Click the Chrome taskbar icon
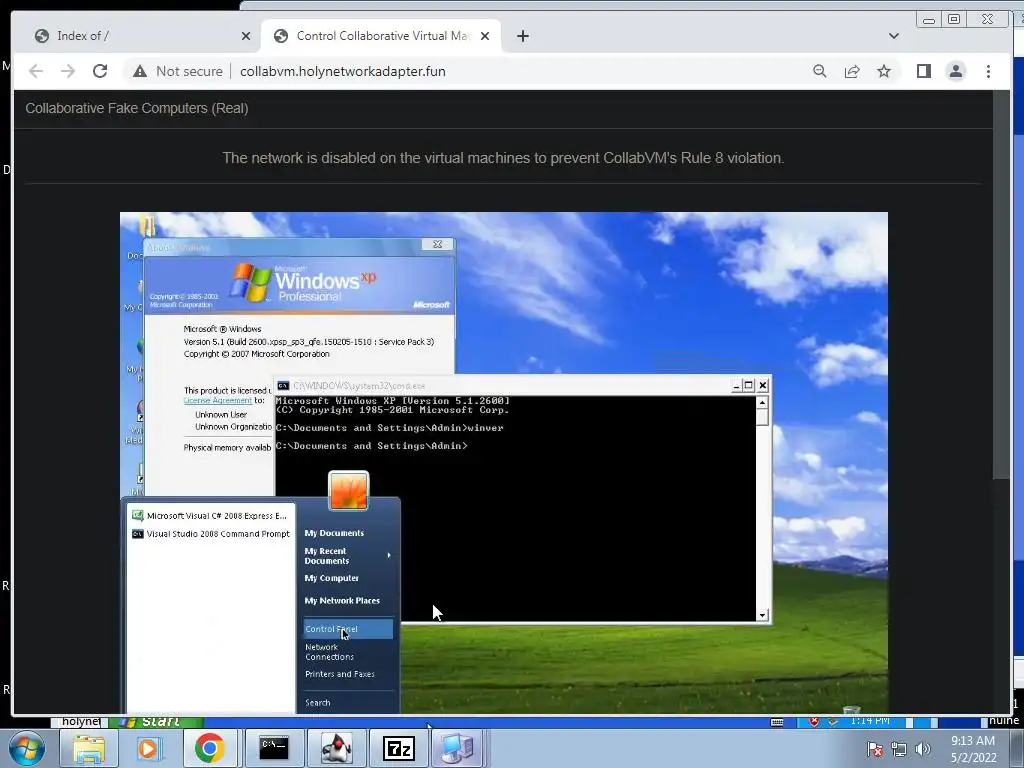 coord(209,748)
